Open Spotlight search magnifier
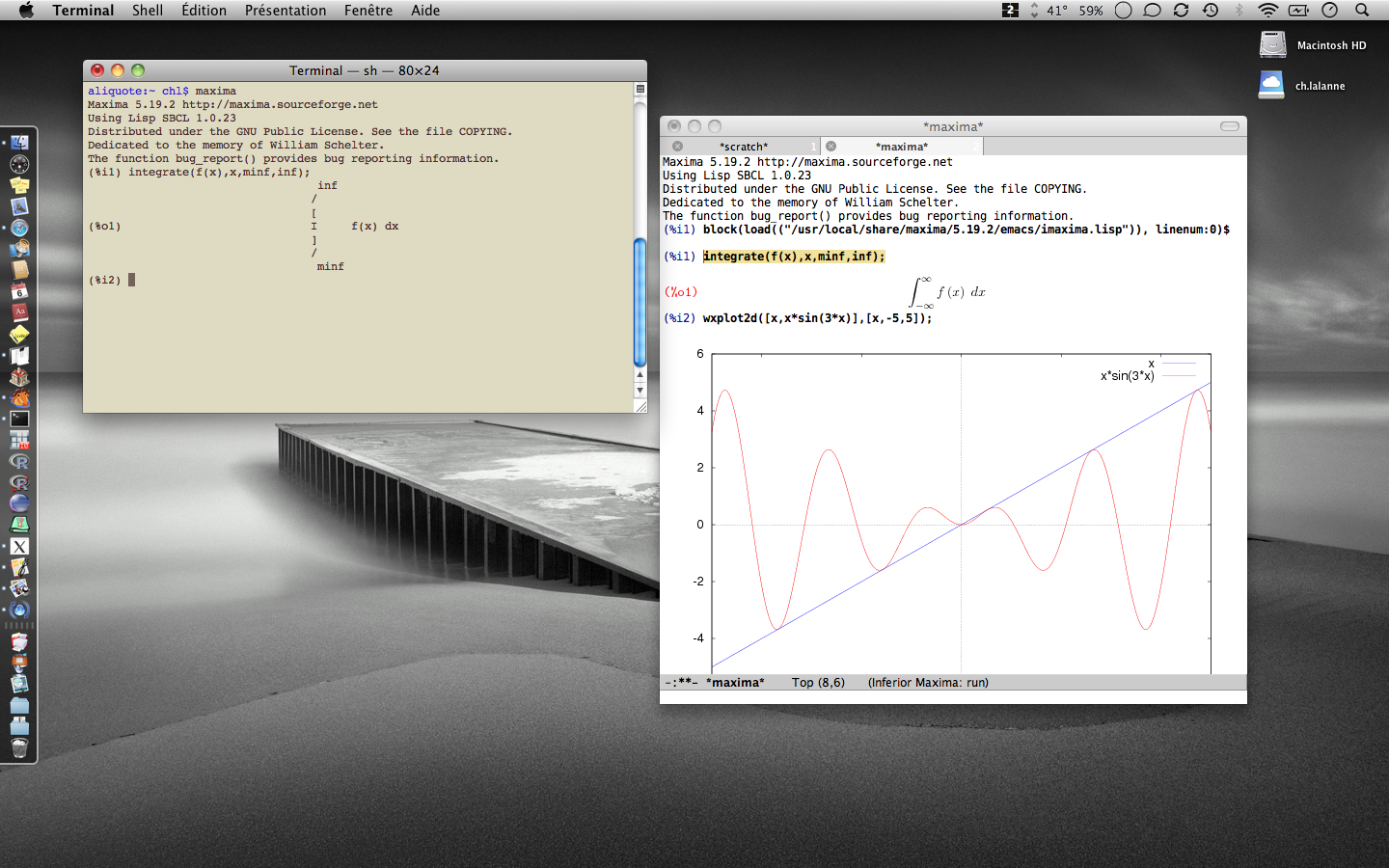This screenshot has height=868, width=1389. click(x=1362, y=11)
